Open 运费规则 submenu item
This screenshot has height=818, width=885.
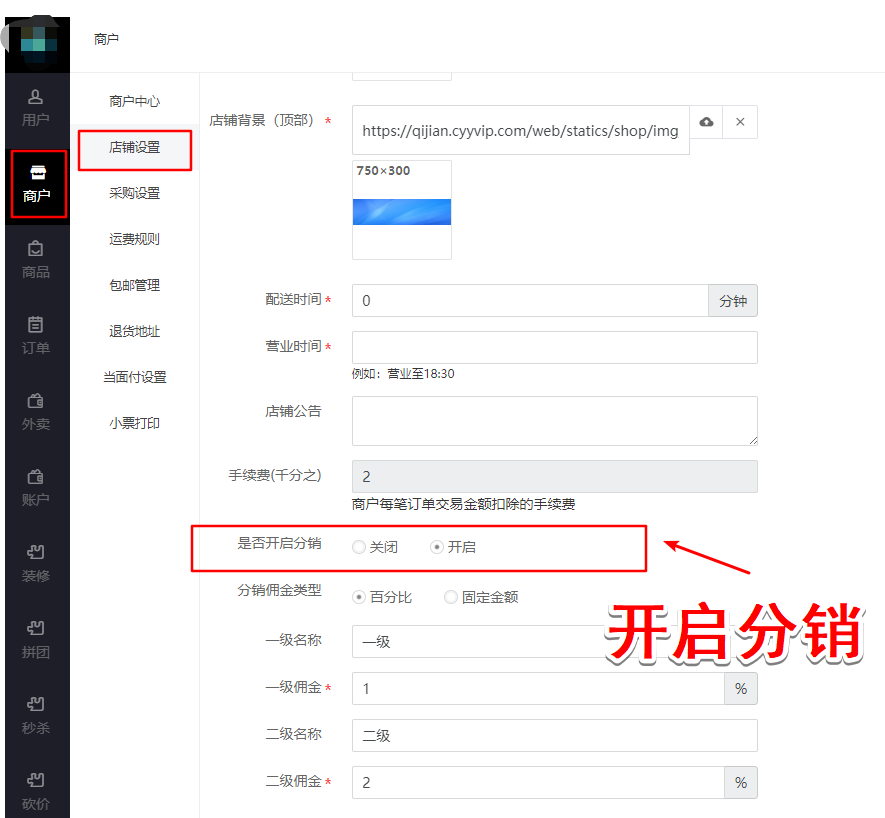point(134,239)
